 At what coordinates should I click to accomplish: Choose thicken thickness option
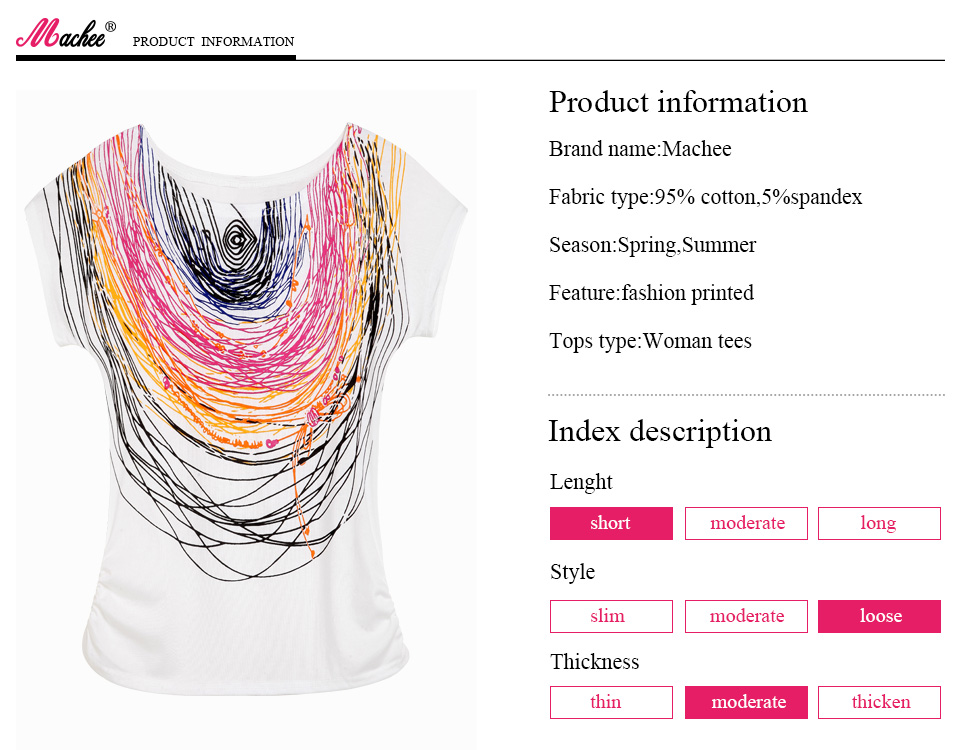tap(879, 702)
